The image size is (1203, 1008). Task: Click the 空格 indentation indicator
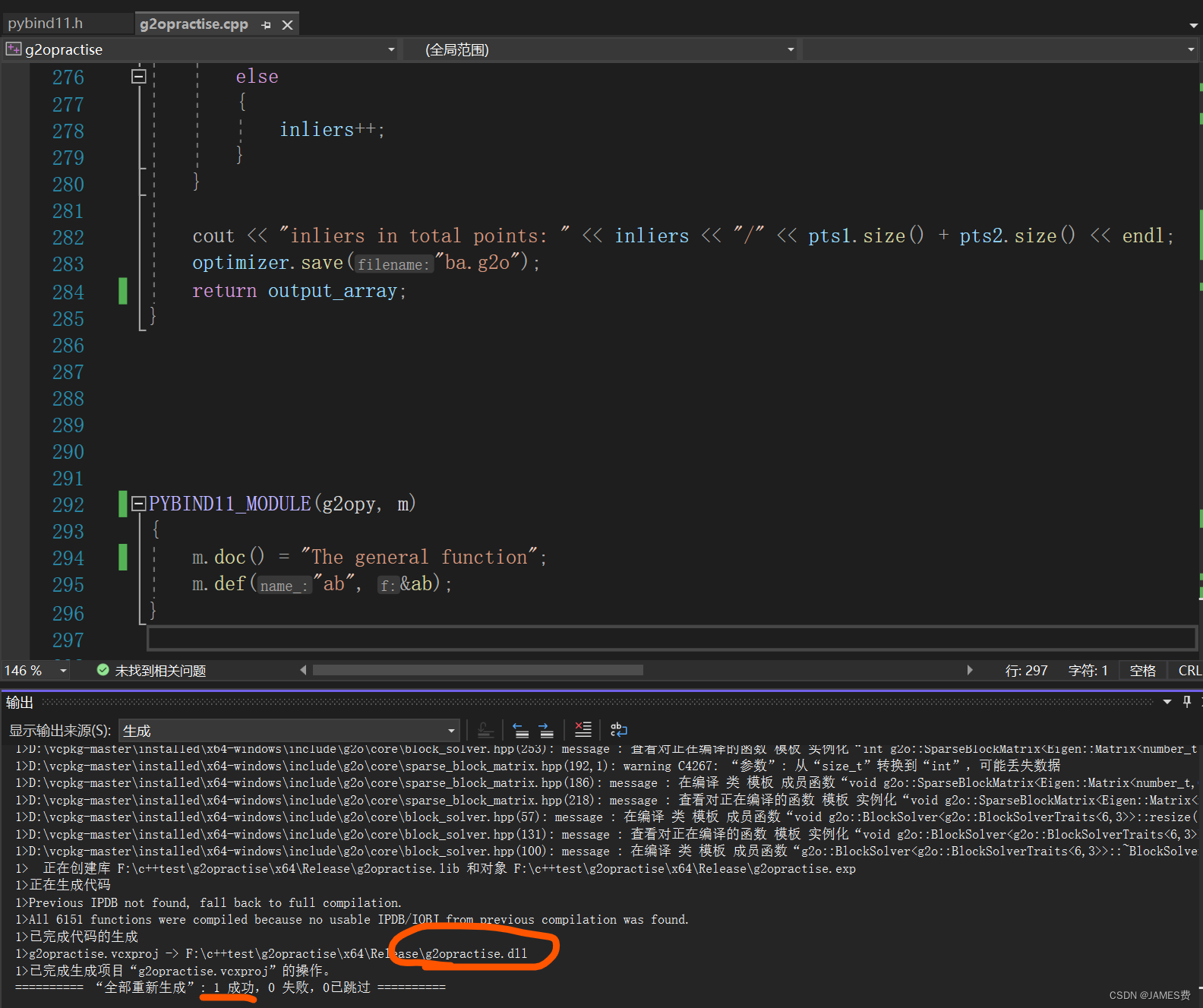click(1142, 671)
